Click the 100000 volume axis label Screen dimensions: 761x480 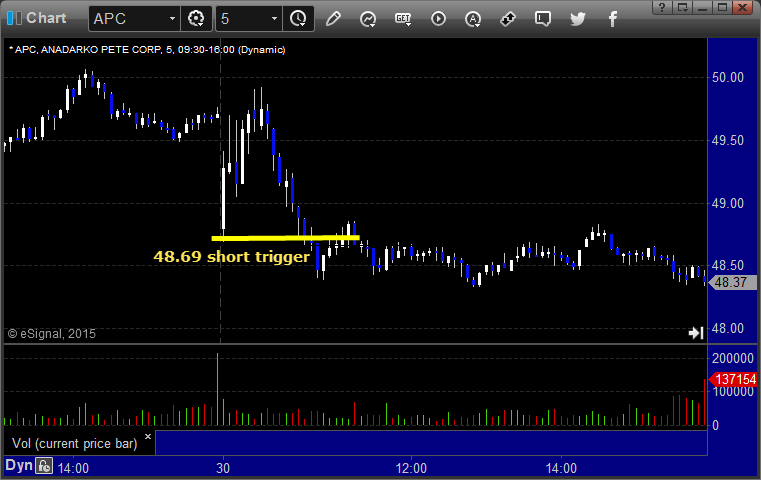click(x=733, y=392)
